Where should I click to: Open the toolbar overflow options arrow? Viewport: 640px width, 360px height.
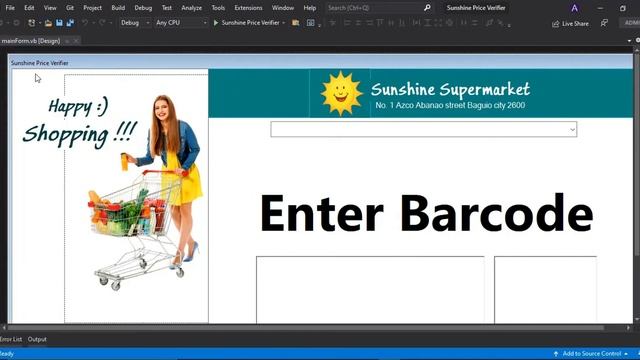coord(509,25)
